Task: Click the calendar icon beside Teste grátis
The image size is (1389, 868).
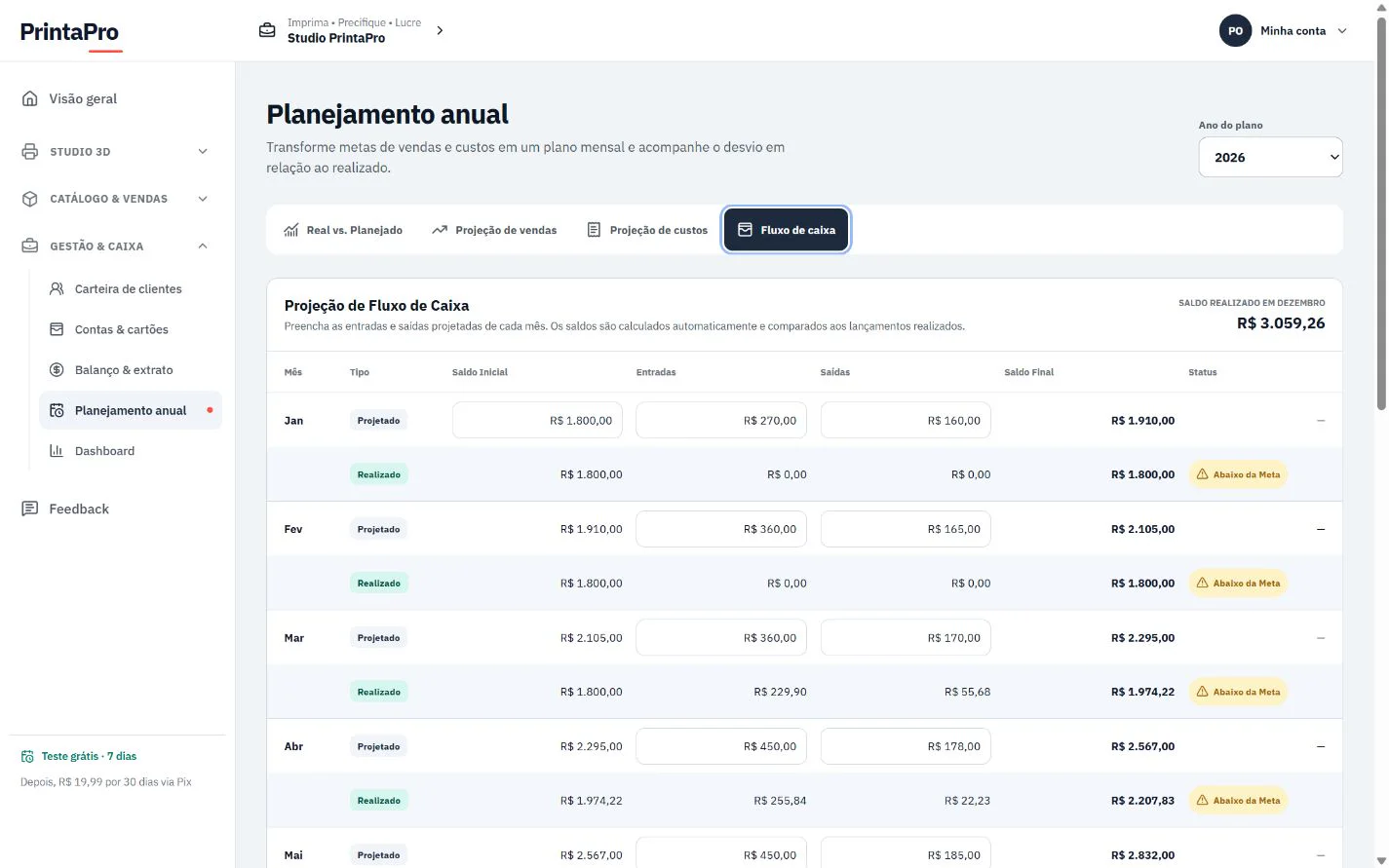Action: click(27, 756)
